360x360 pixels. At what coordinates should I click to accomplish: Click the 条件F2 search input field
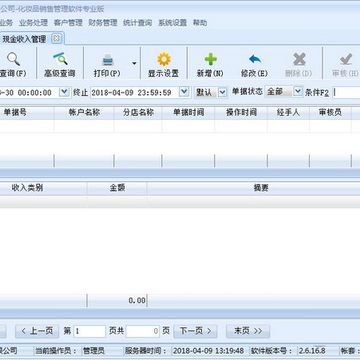point(346,92)
